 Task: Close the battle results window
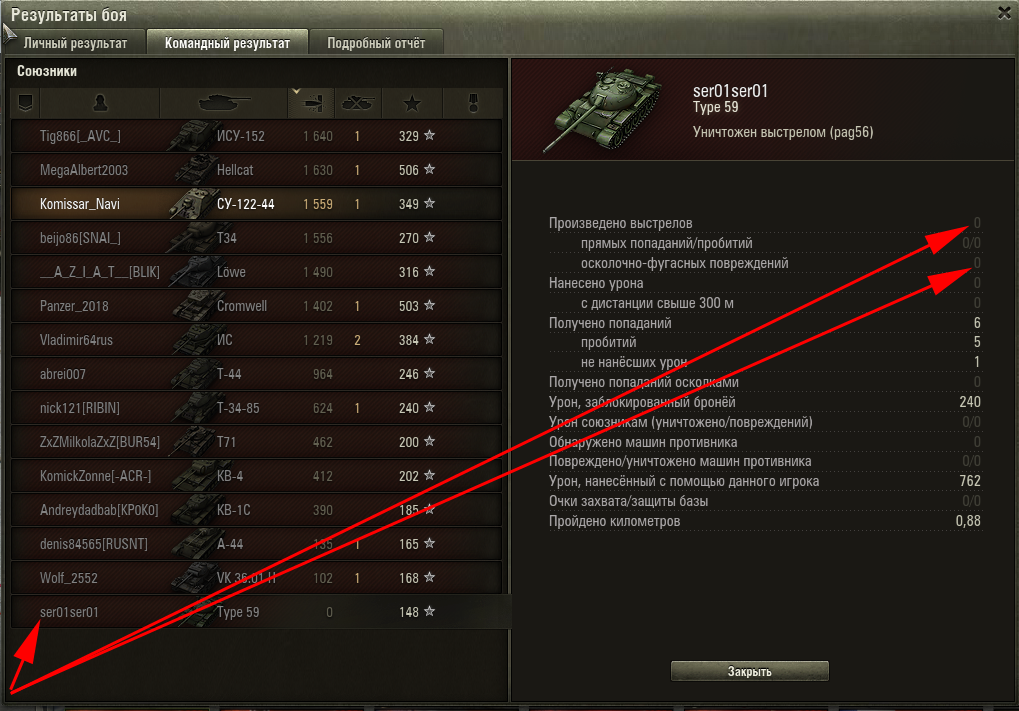coord(1004,13)
